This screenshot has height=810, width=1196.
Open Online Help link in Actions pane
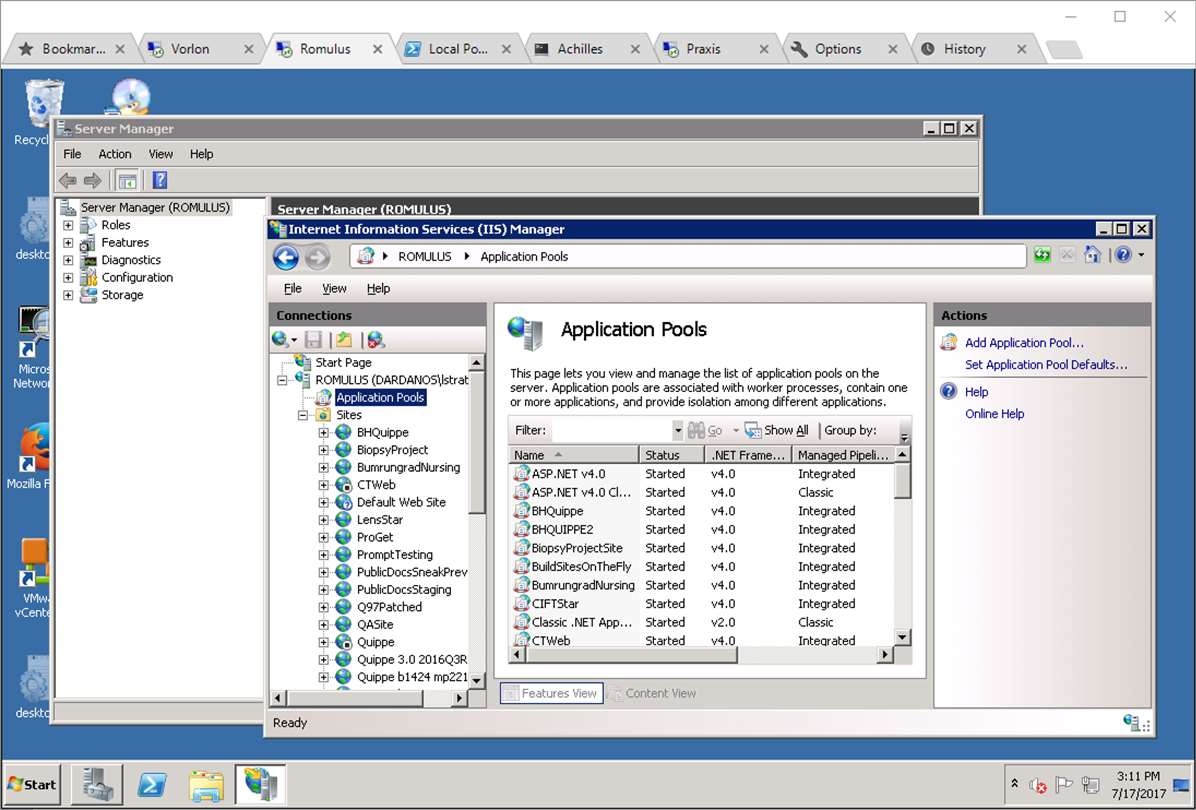[x=995, y=413]
